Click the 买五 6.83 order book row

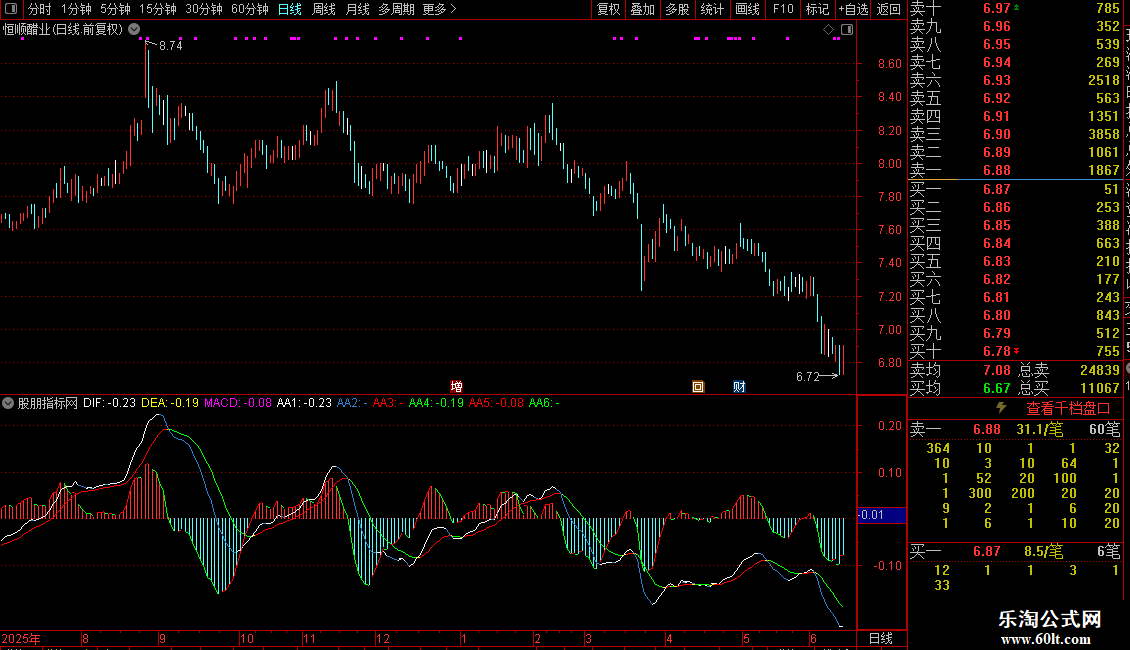tap(1015, 261)
